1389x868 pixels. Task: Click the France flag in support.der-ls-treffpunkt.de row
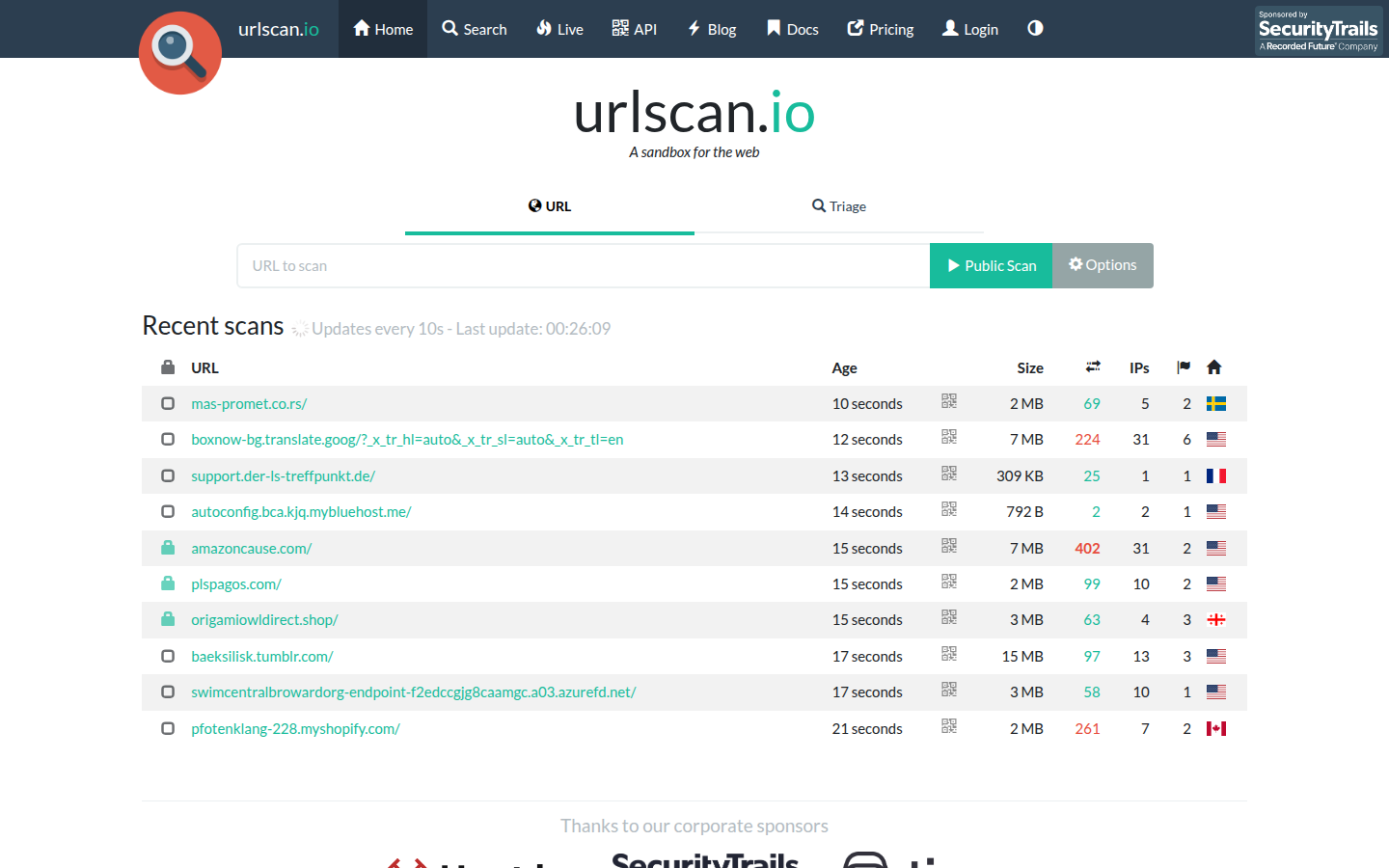tap(1216, 476)
